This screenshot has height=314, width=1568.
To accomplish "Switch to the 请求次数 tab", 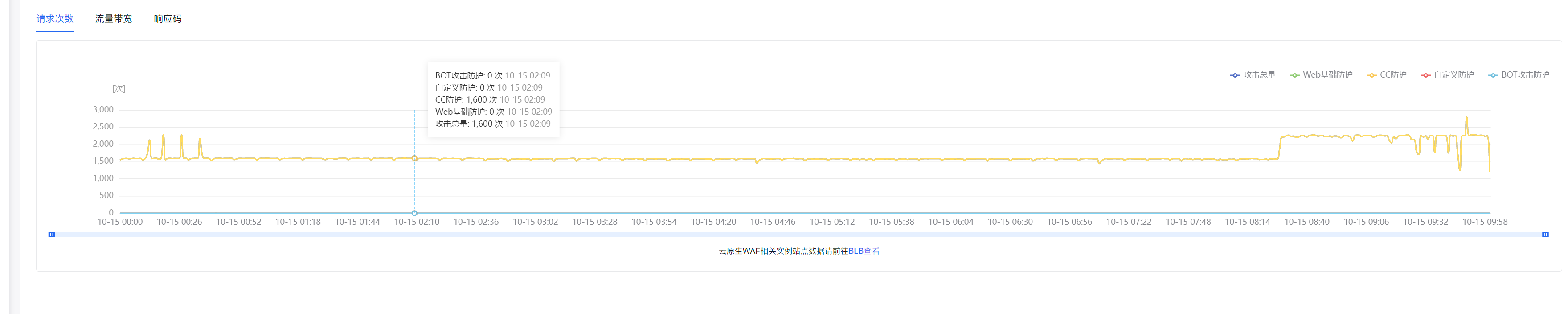I will tap(55, 19).
